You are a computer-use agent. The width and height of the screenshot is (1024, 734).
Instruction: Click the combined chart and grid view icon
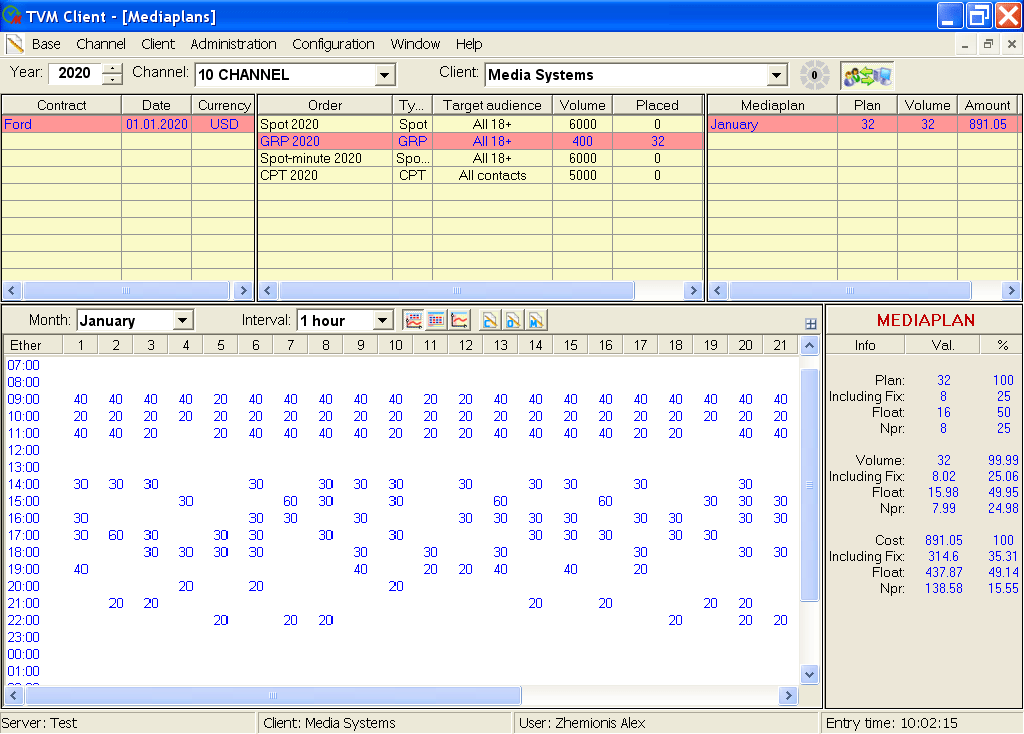[x=412, y=321]
